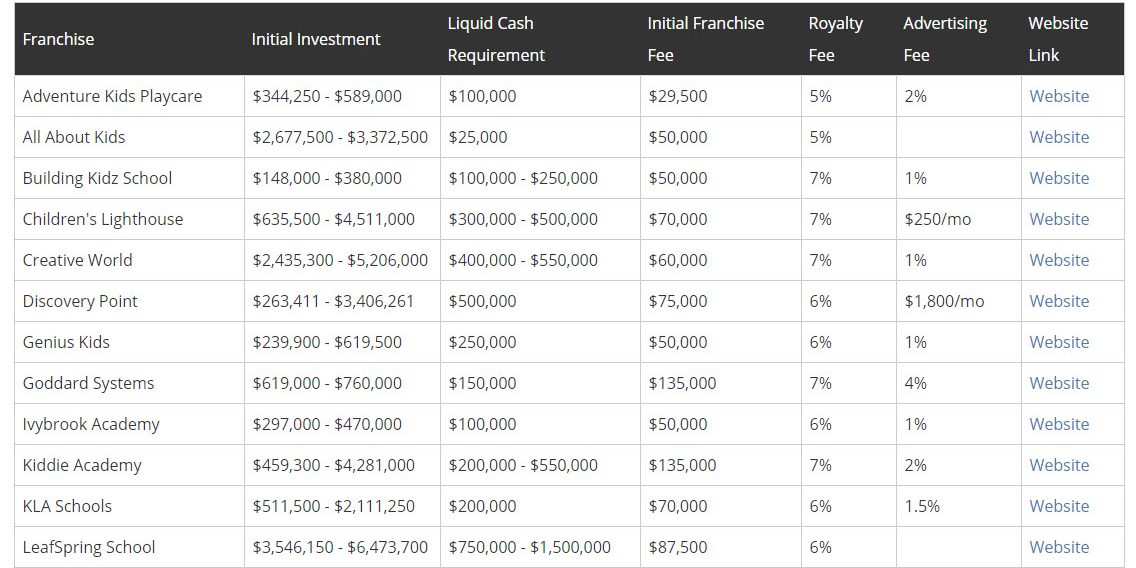Click the Goddard Systems franchise name cell
1136x568 pixels.
[88, 383]
